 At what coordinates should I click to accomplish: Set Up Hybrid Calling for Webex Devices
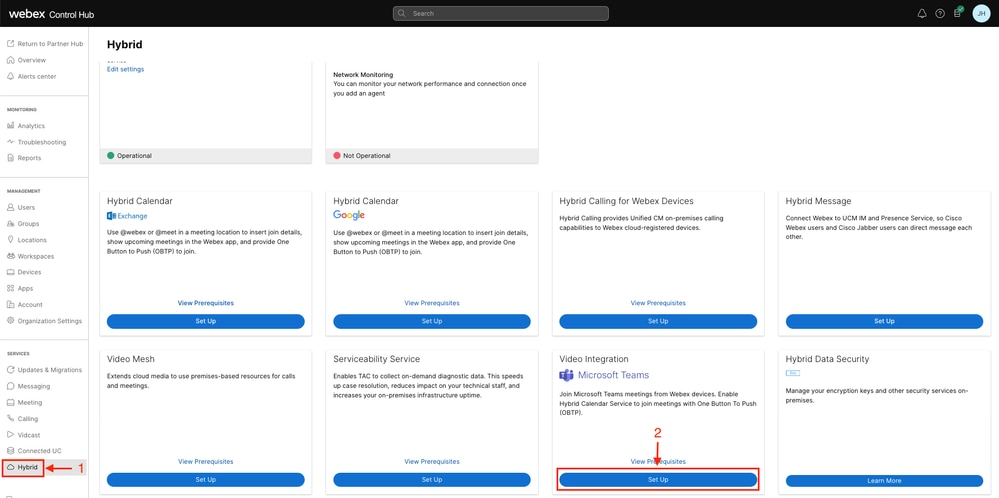coord(658,322)
